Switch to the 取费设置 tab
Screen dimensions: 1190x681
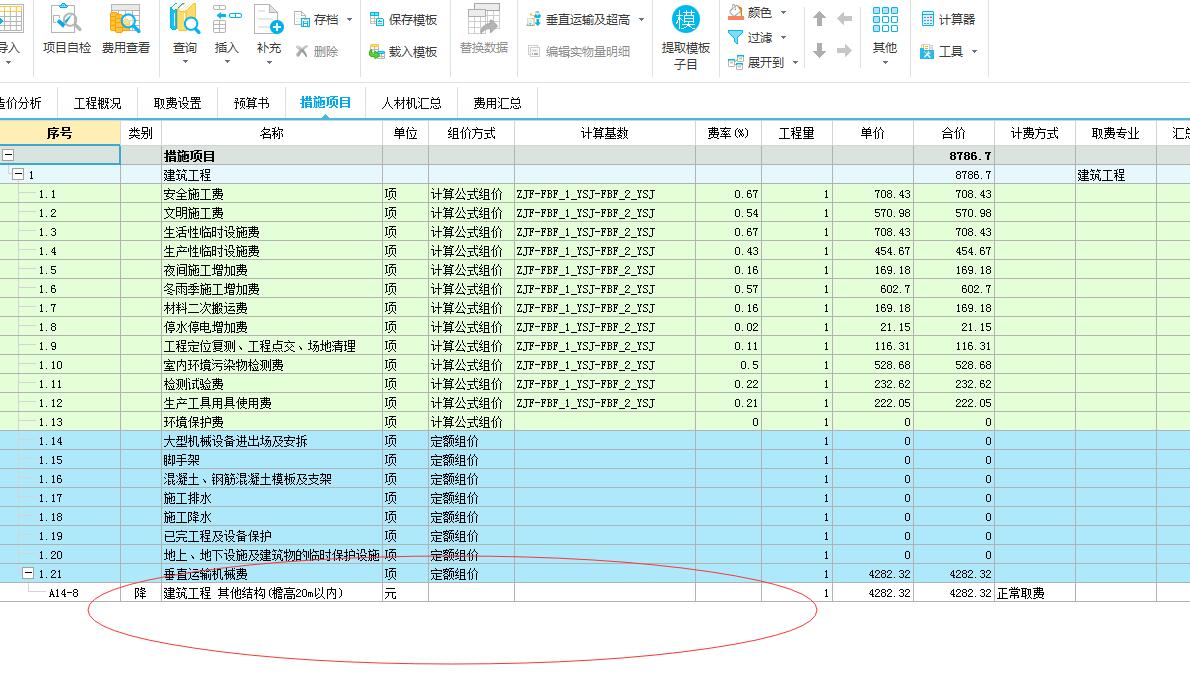178,102
